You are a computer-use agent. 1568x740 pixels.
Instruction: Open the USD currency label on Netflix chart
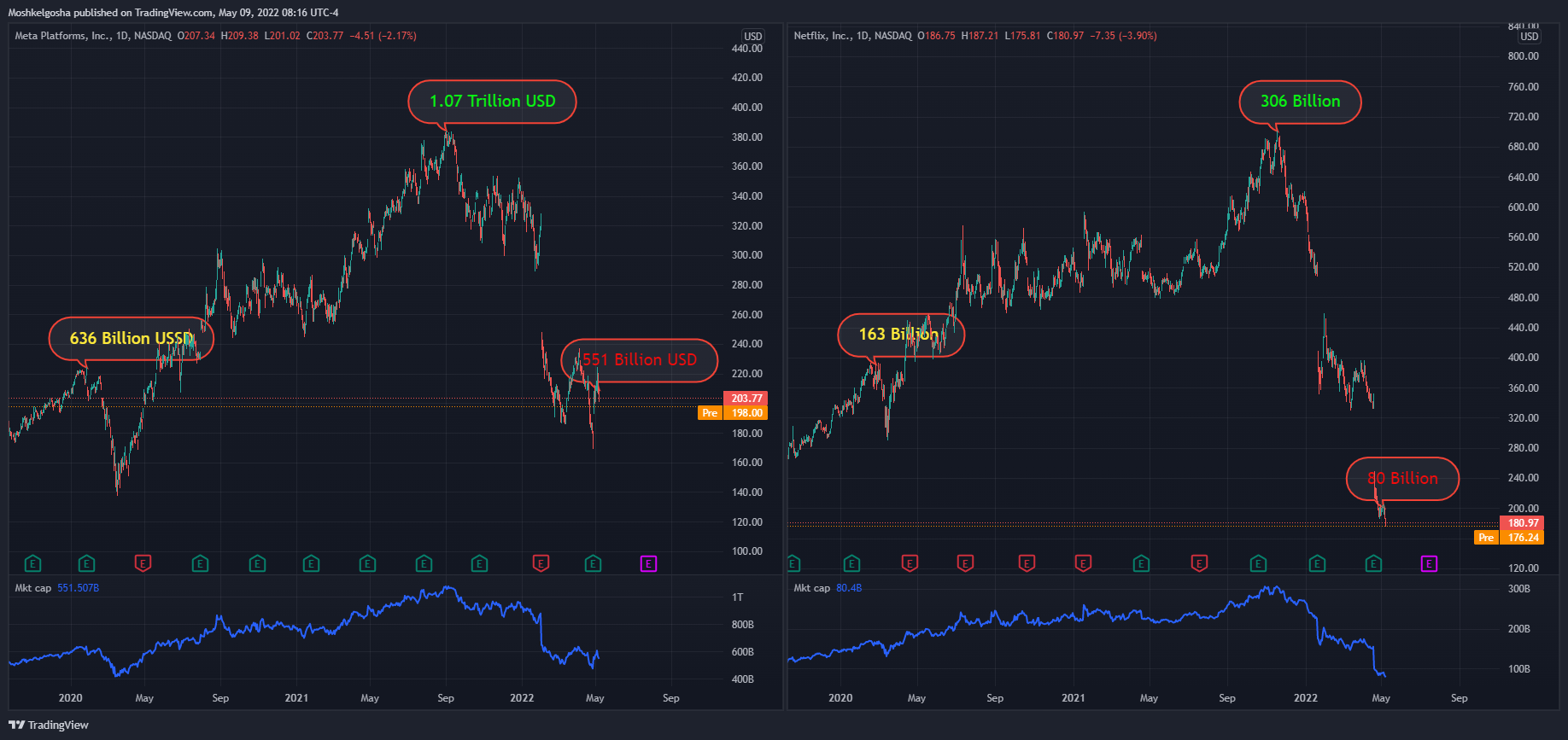tap(1529, 36)
